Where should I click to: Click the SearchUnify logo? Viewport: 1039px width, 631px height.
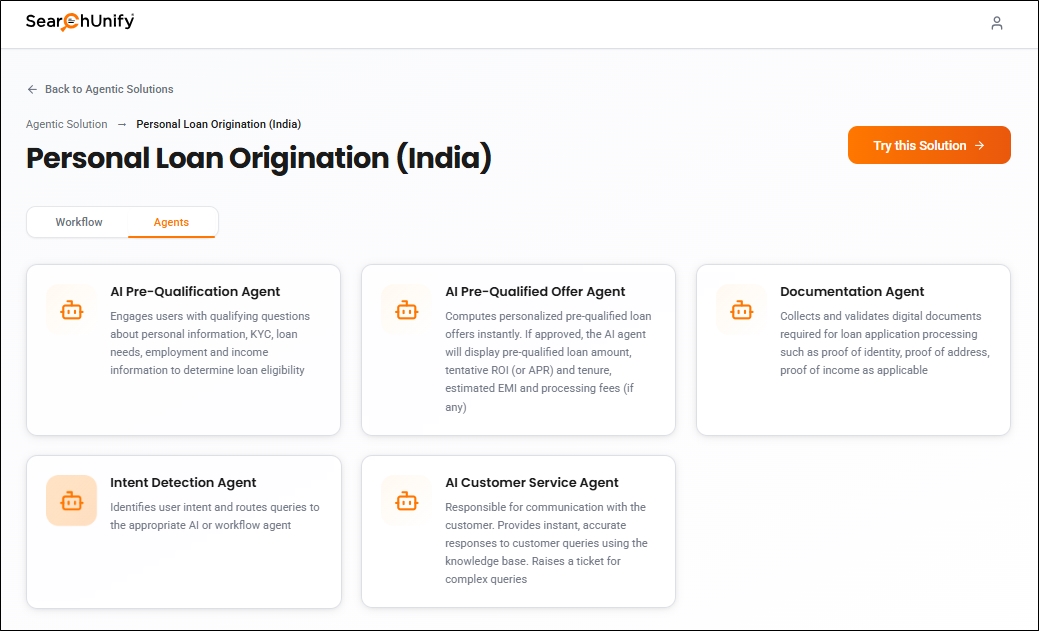[x=80, y=22]
